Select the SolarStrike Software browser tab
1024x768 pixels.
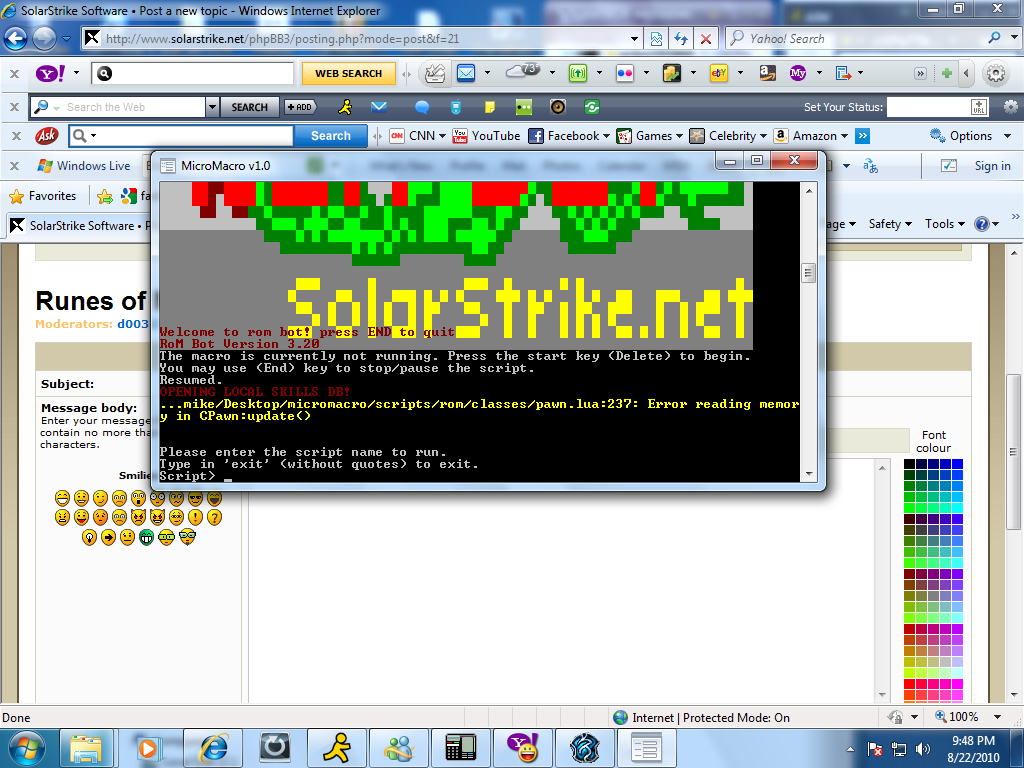(x=80, y=225)
